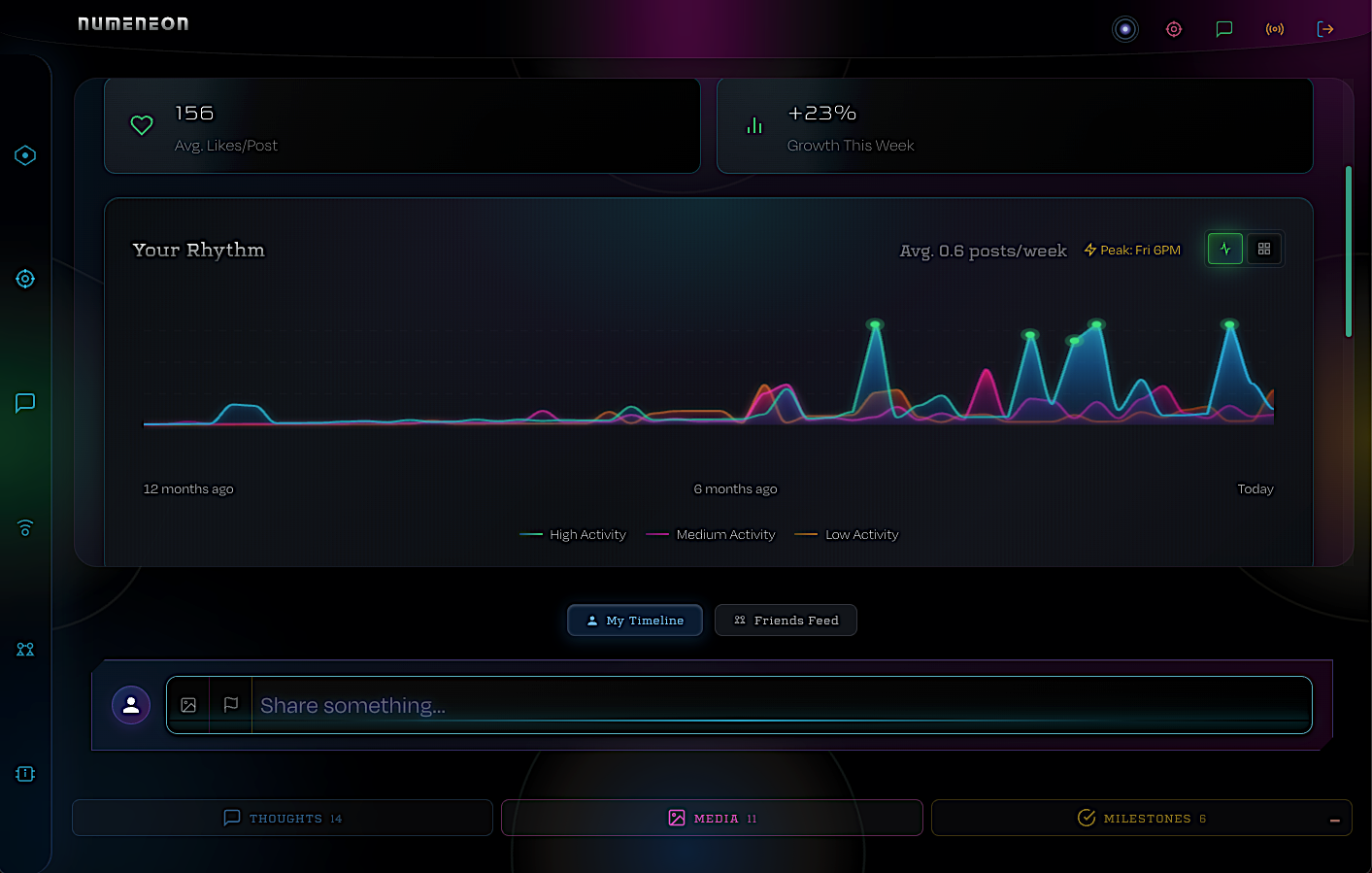Screen dimensions: 1372x873
Task: Open the chat bubble icon in left sidebar
Action: coord(25,403)
